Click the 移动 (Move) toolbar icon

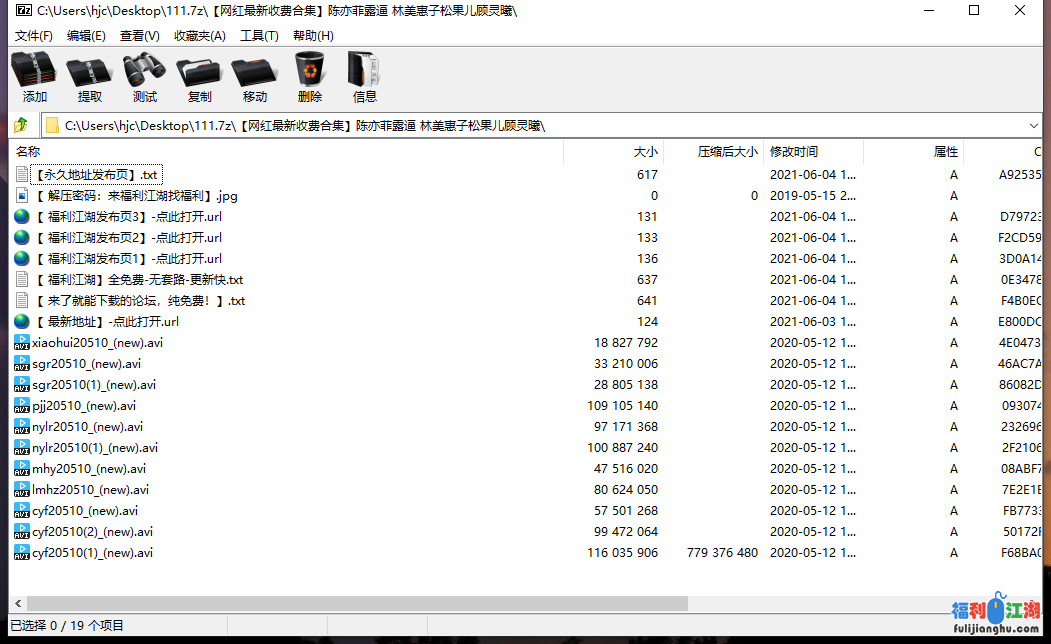254,77
